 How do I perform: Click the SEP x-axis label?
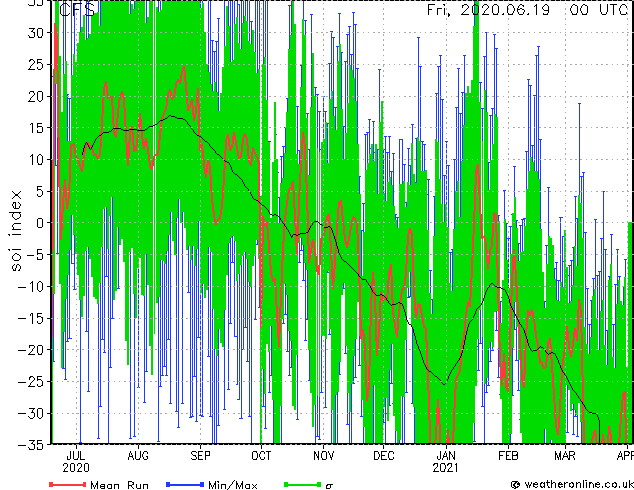tap(201, 456)
